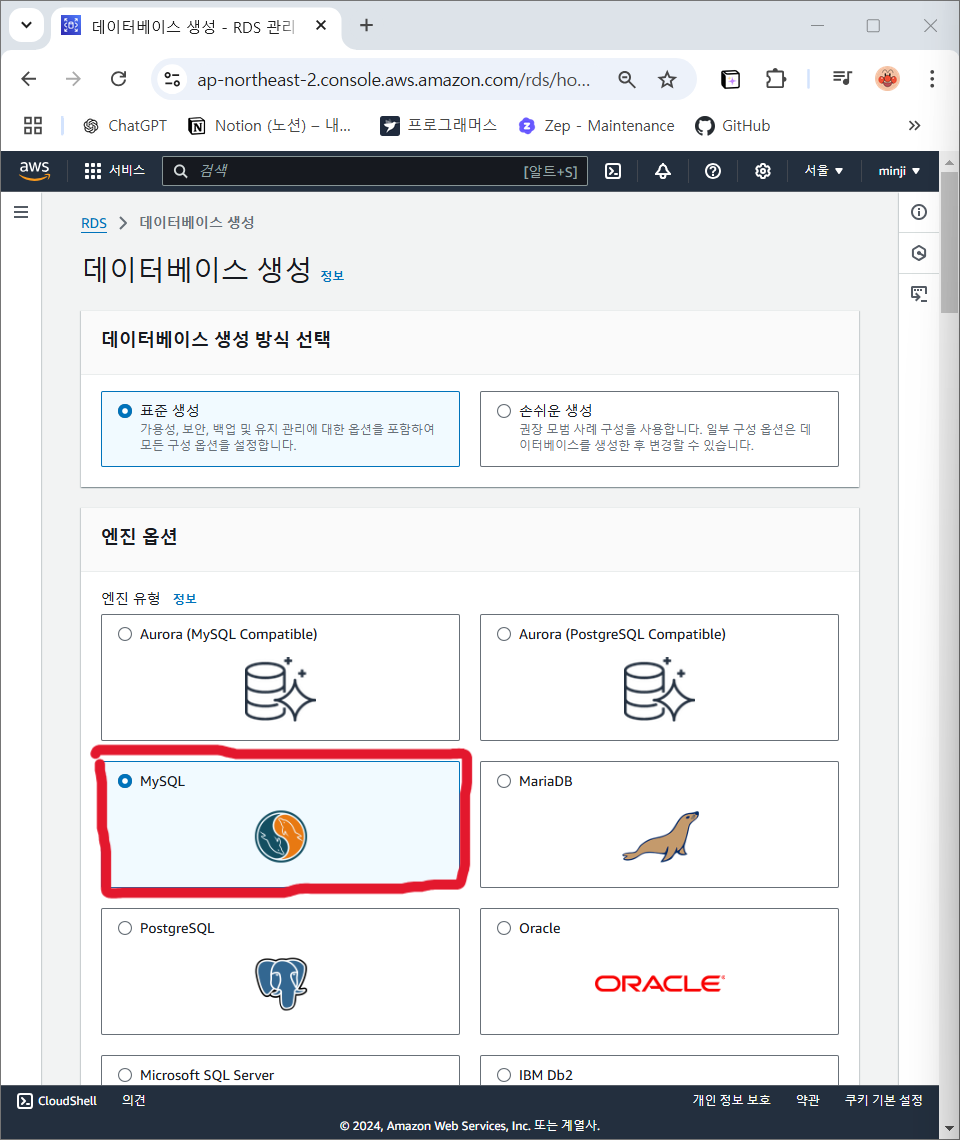This screenshot has height=1140, width=960.
Task: Open the browser extensions puzzle icon
Action: tap(776, 79)
